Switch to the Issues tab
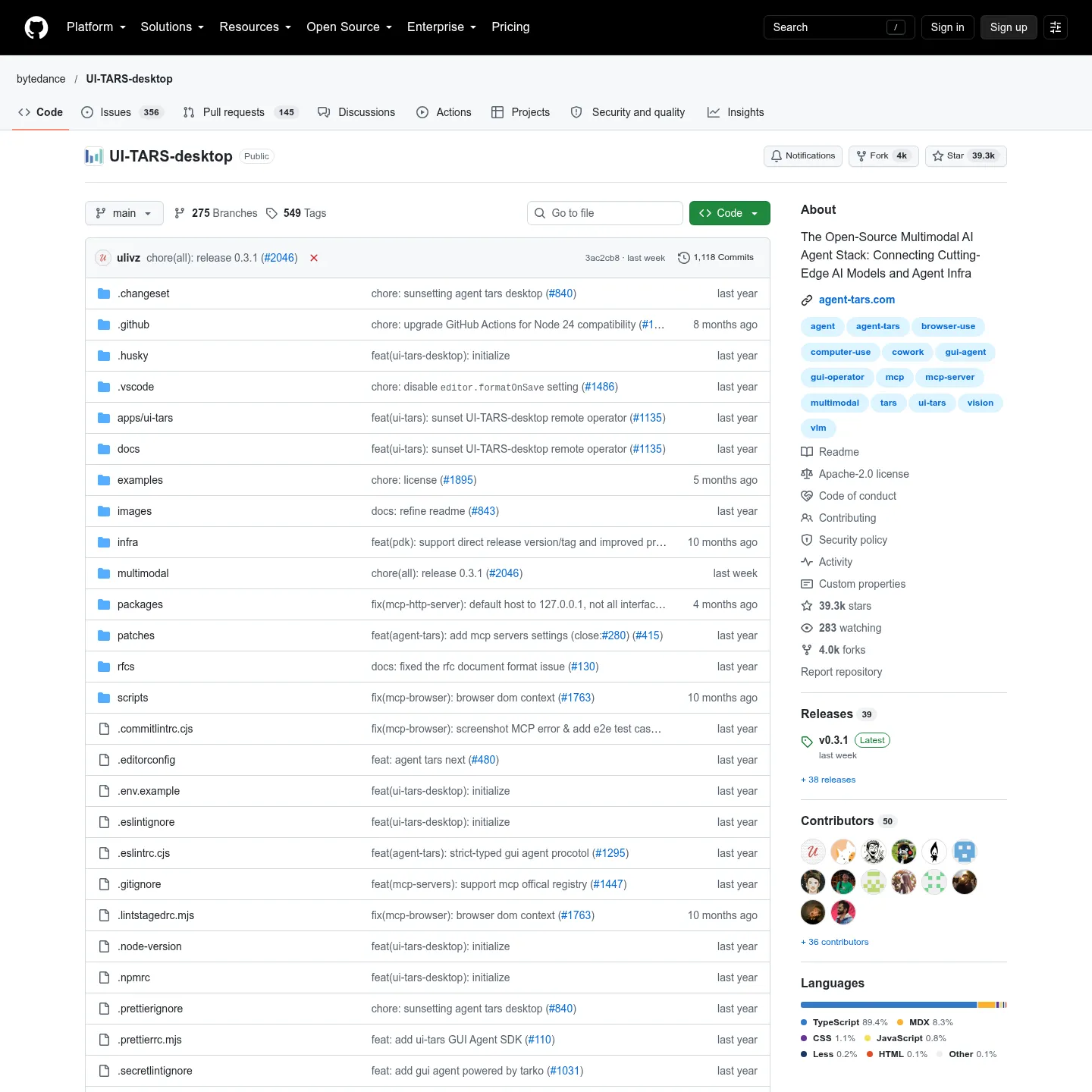This screenshot has height=1092, width=1092. (121, 112)
